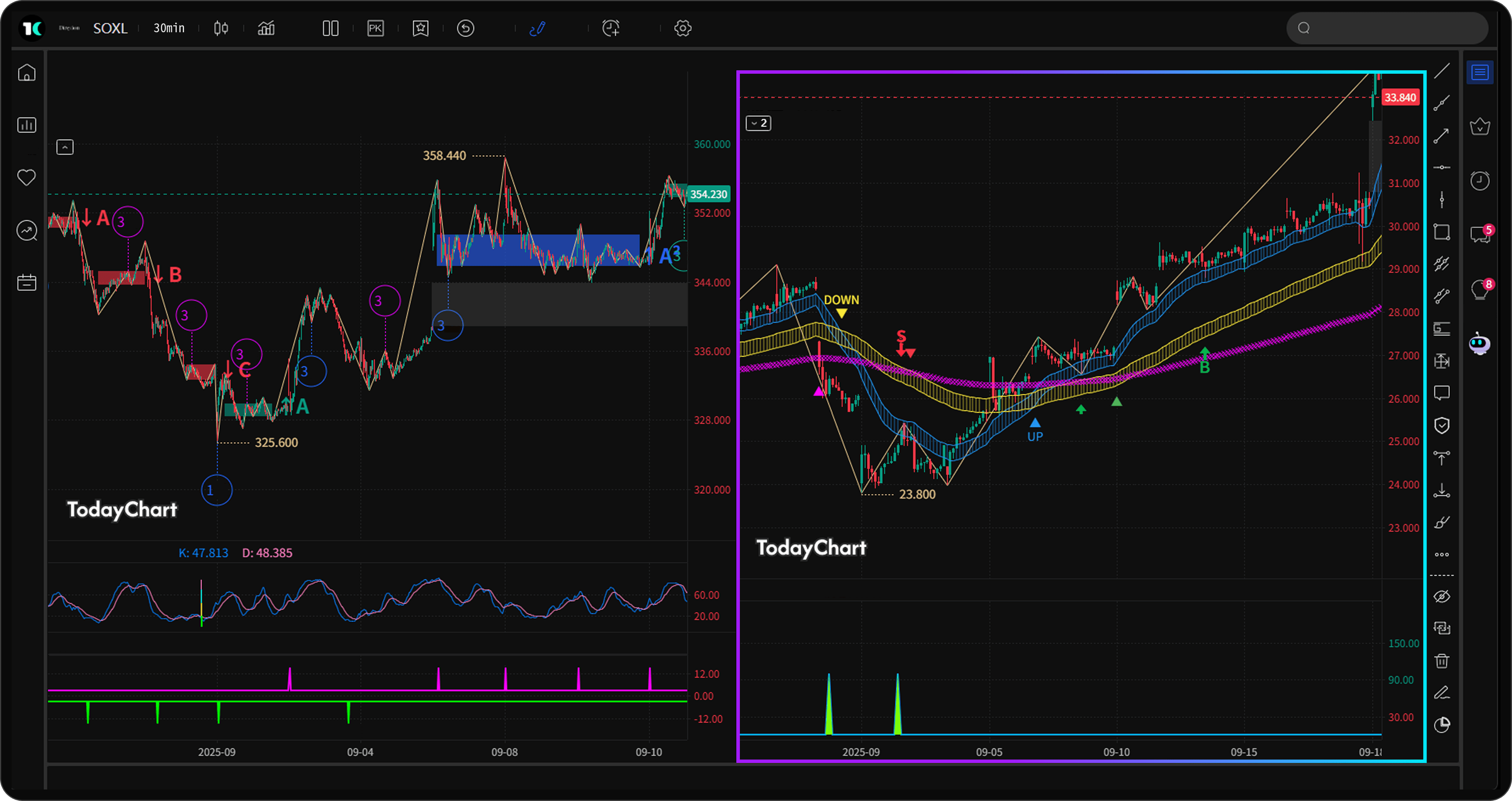Viewport: 1512px width, 801px height.
Task: Select the rectangle drawing tool
Action: click(1442, 232)
